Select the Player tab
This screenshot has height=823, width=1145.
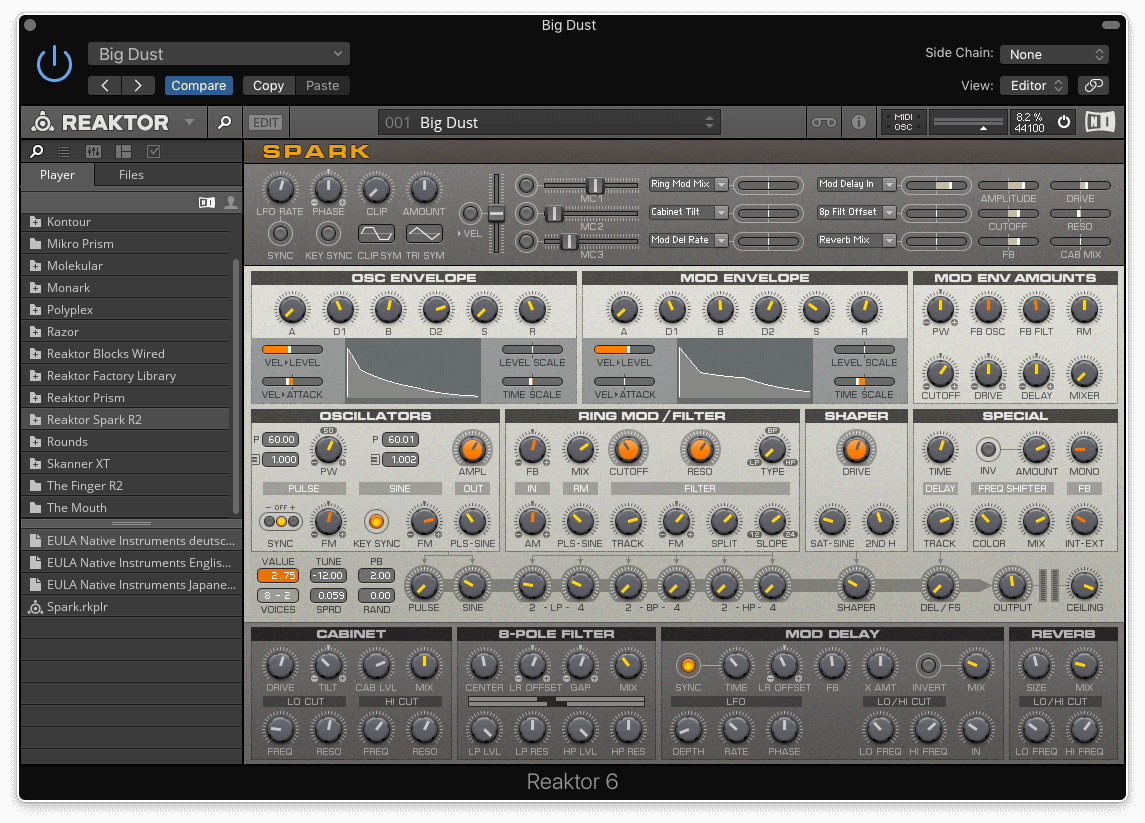pyautogui.click(x=57, y=175)
